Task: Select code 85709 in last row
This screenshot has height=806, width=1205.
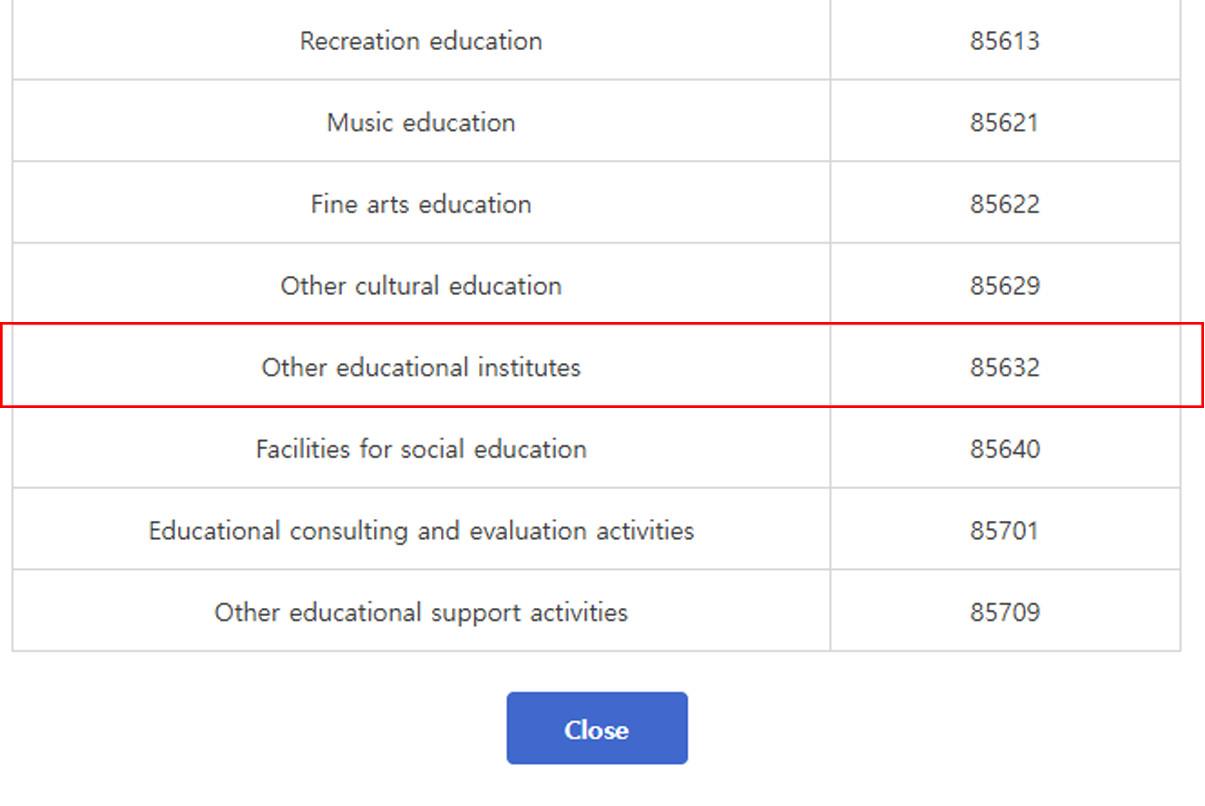Action: pos(1004,612)
